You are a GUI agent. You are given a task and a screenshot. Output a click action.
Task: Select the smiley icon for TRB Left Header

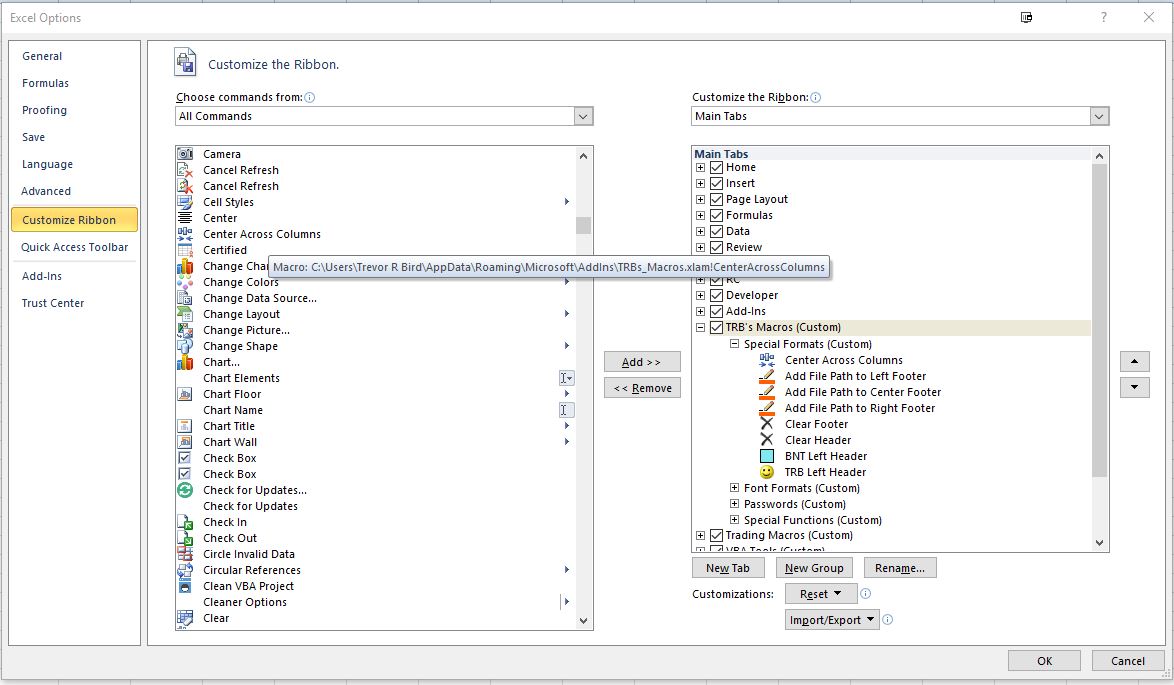tap(767, 472)
